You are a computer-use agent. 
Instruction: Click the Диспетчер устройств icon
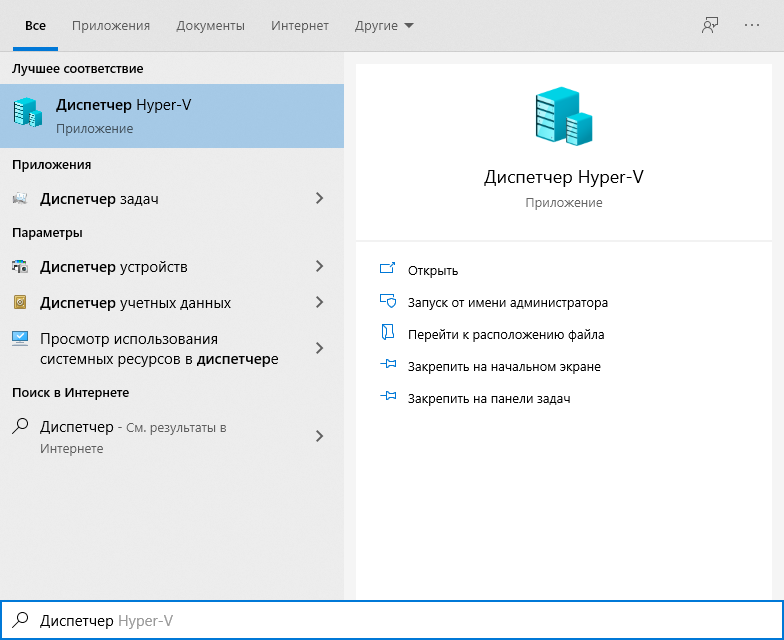(20, 266)
